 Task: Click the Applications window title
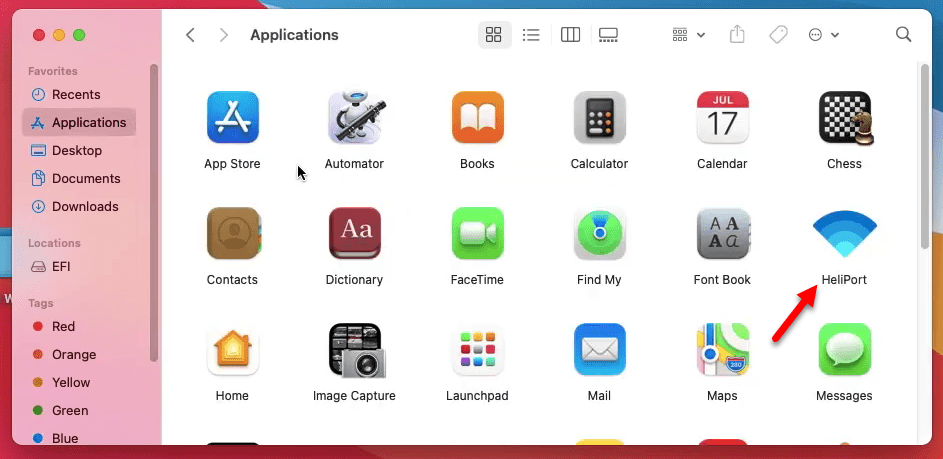(x=294, y=35)
